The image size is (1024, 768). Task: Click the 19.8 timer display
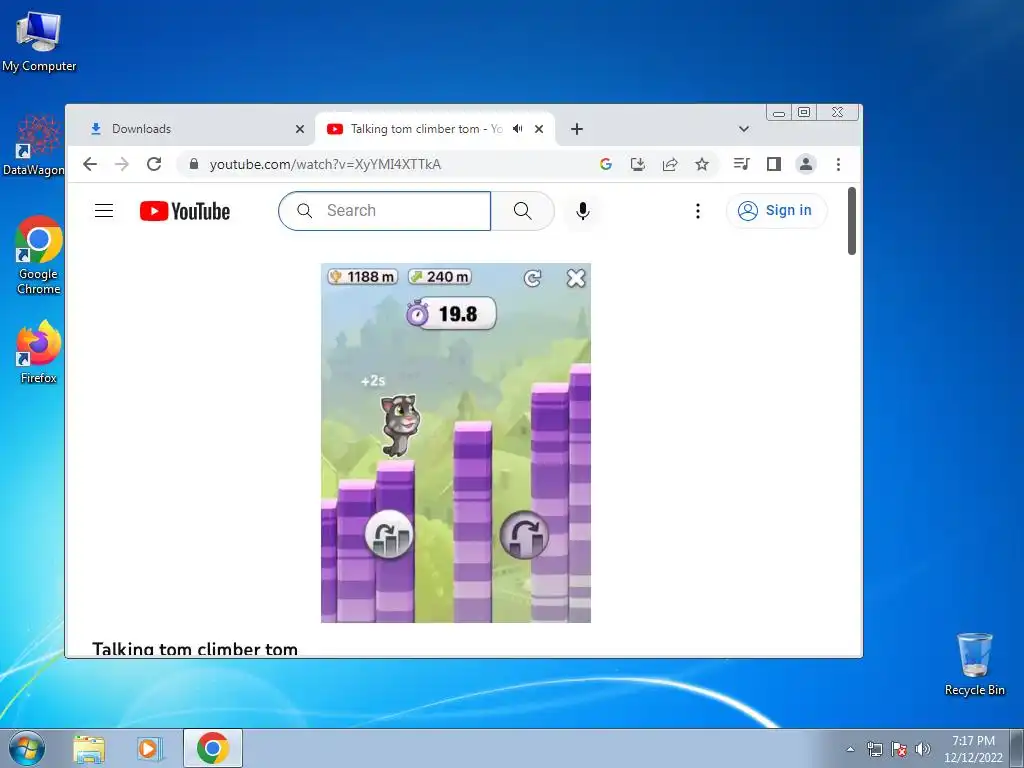[x=451, y=313]
